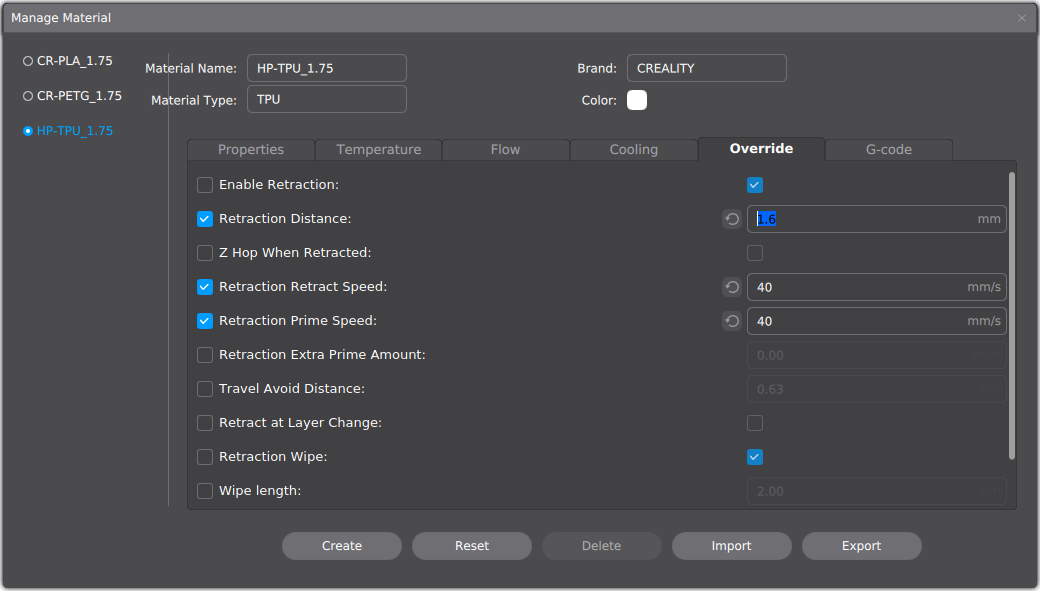Close the Manage Material dialog
Screen dimensions: 1040x591
1022,18
